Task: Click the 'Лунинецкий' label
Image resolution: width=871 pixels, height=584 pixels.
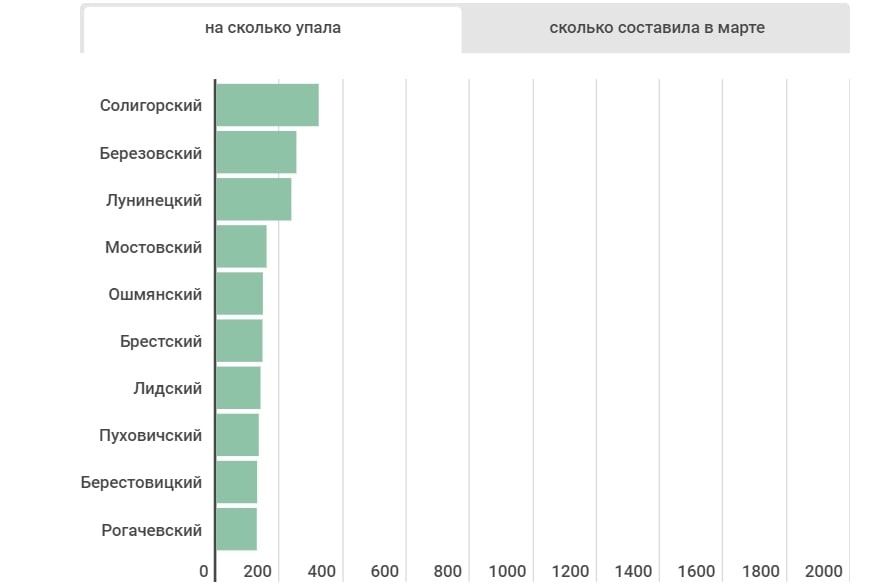Action: click(x=154, y=200)
